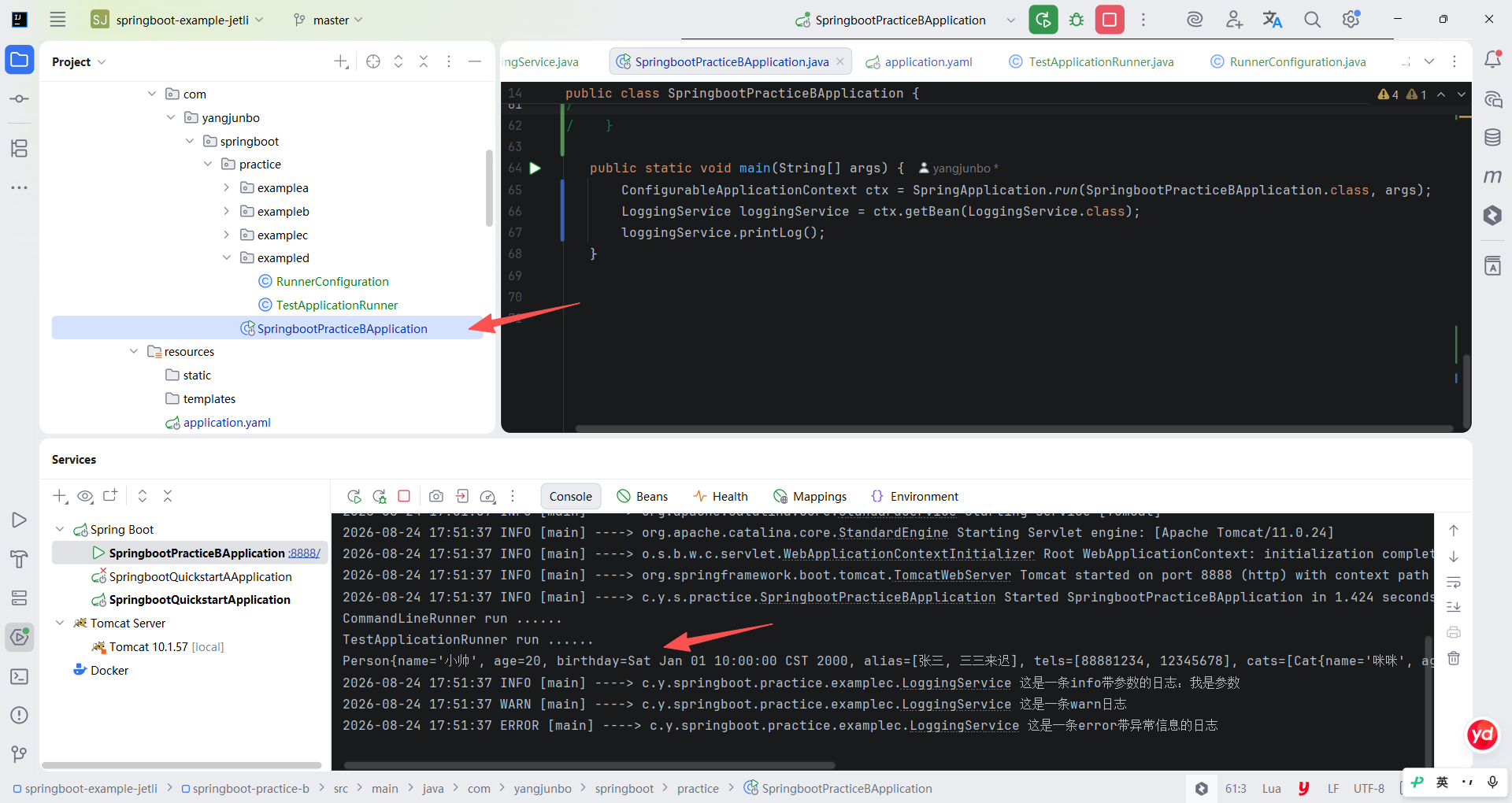Open Code With Me add-user icon
This screenshot has height=803, width=1512.
pos(1234,20)
